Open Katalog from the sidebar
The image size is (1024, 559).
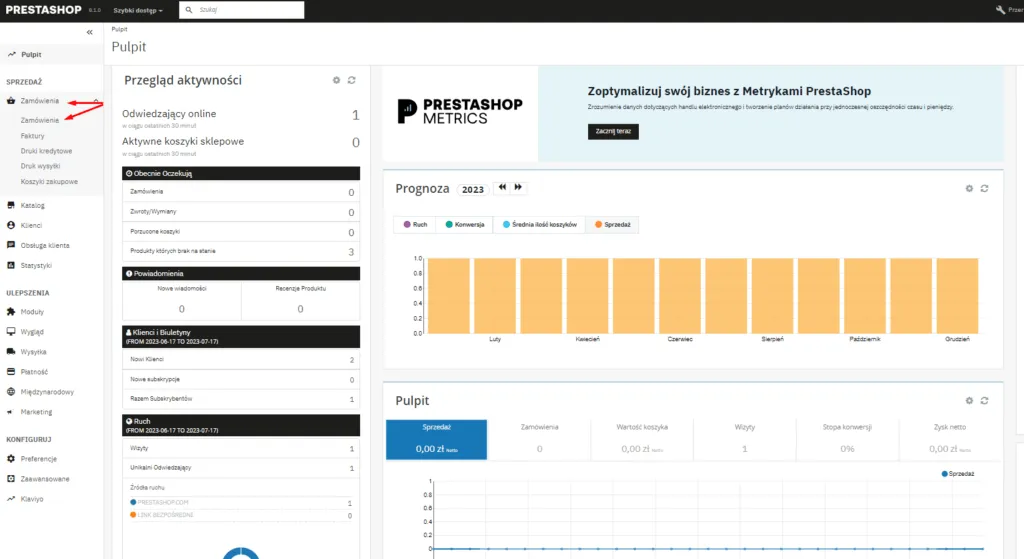(32, 206)
